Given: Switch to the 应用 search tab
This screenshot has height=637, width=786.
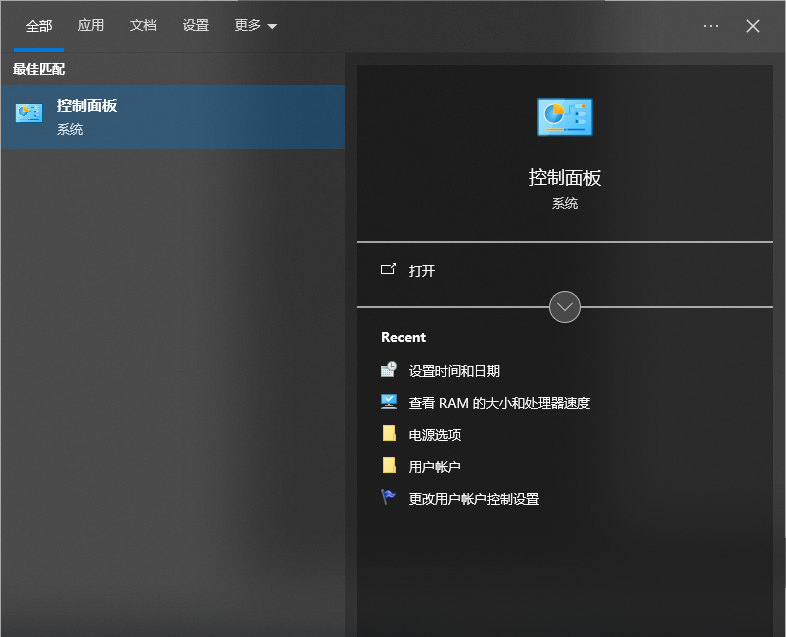Looking at the screenshot, I should (x=91, y=26).
